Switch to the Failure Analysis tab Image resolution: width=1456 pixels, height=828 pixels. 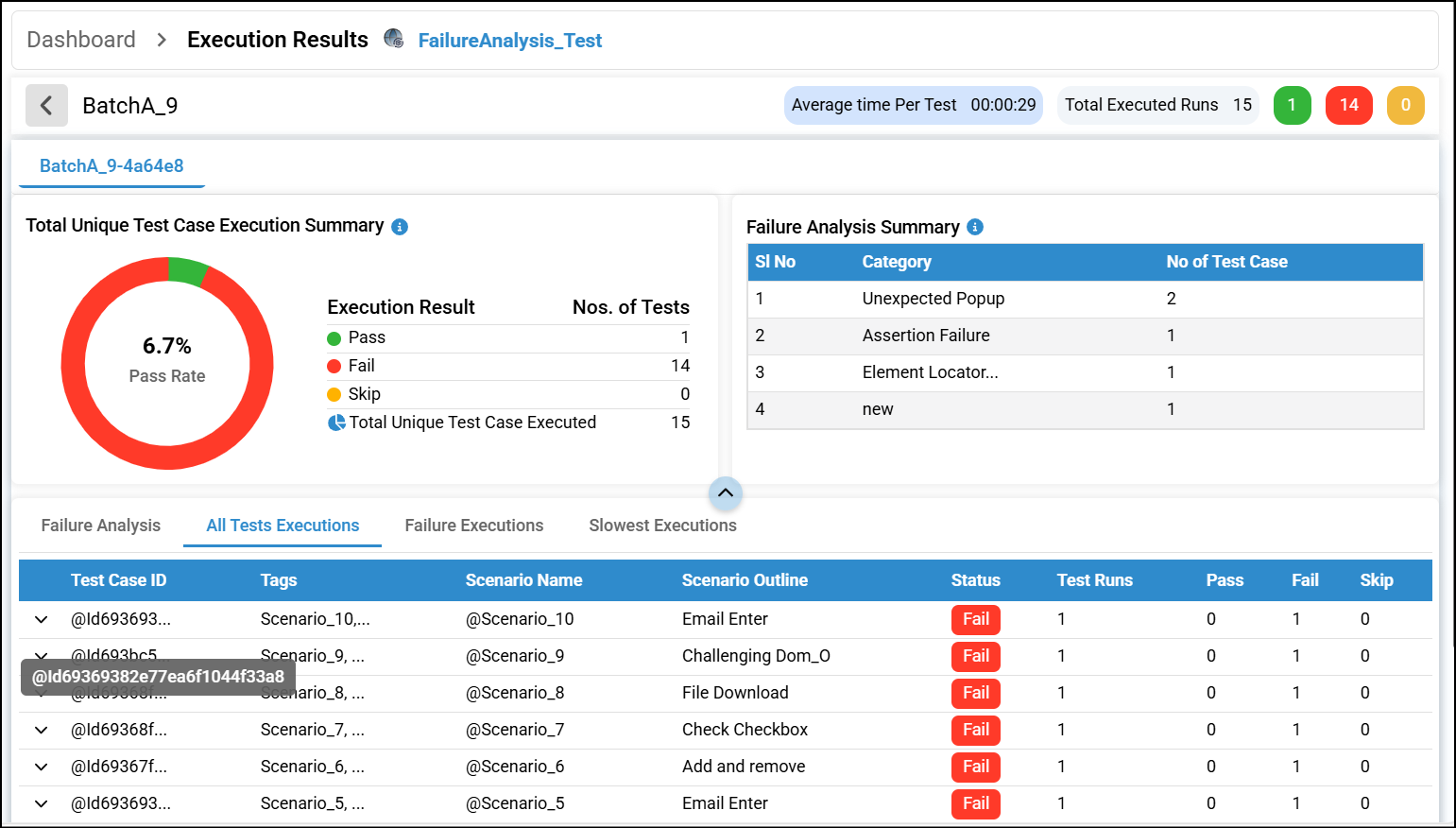point(101,526)
